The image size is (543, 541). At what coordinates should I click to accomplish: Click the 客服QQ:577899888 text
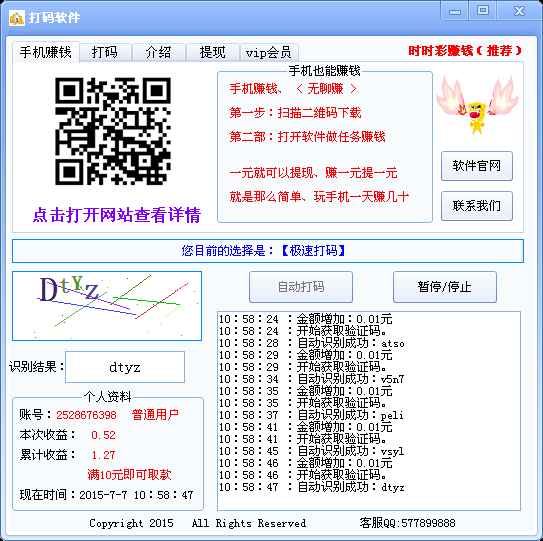pos(407,523)
